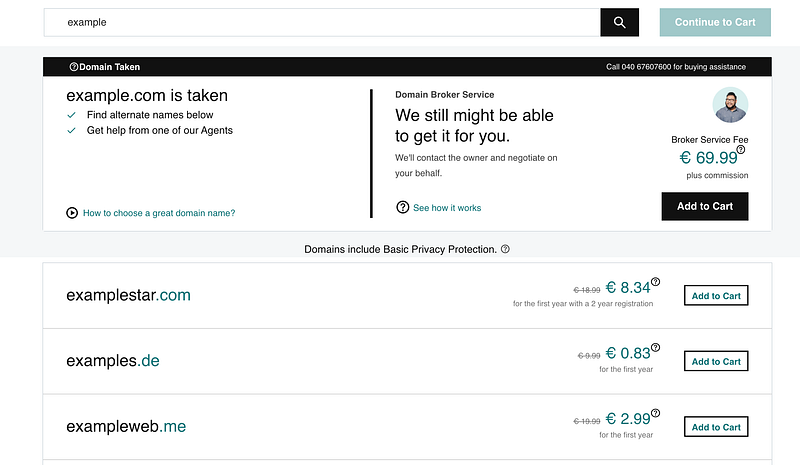The image size is (800, 465).
Task: Open the 'See how it works' link
Action: coord(447,208)
